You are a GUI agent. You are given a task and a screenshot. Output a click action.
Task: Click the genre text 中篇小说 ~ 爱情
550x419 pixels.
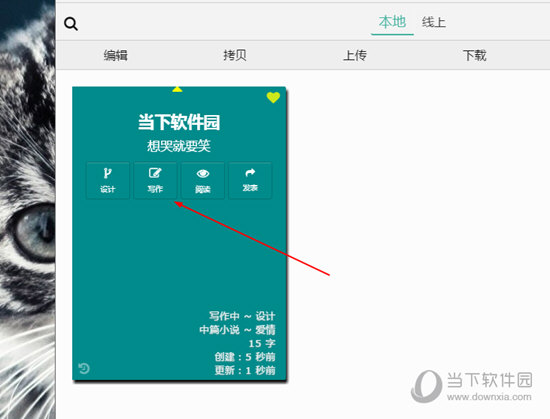pyautogui.click(x=237, y=330)
